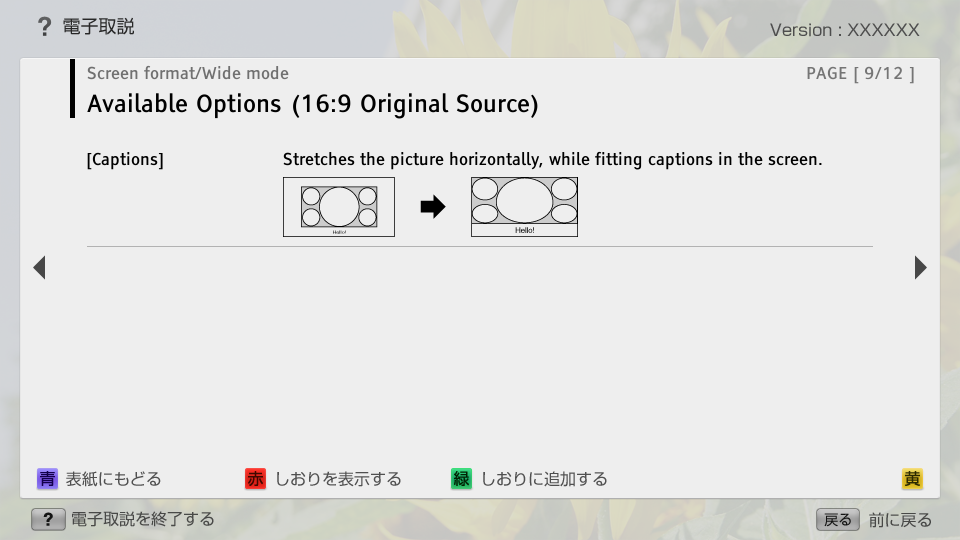
Task: Click the bottom-left question mark key button
Action: tap(48, 519)
